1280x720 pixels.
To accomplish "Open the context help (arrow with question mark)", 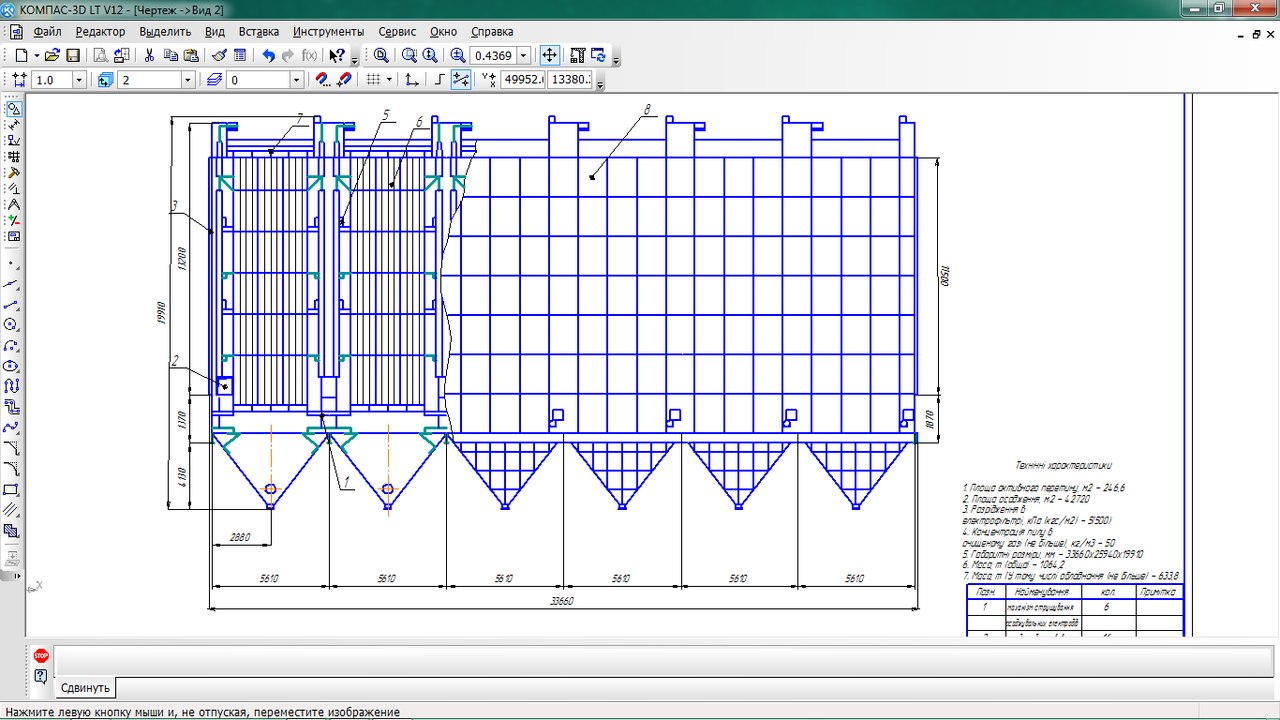I will [337, 56].
